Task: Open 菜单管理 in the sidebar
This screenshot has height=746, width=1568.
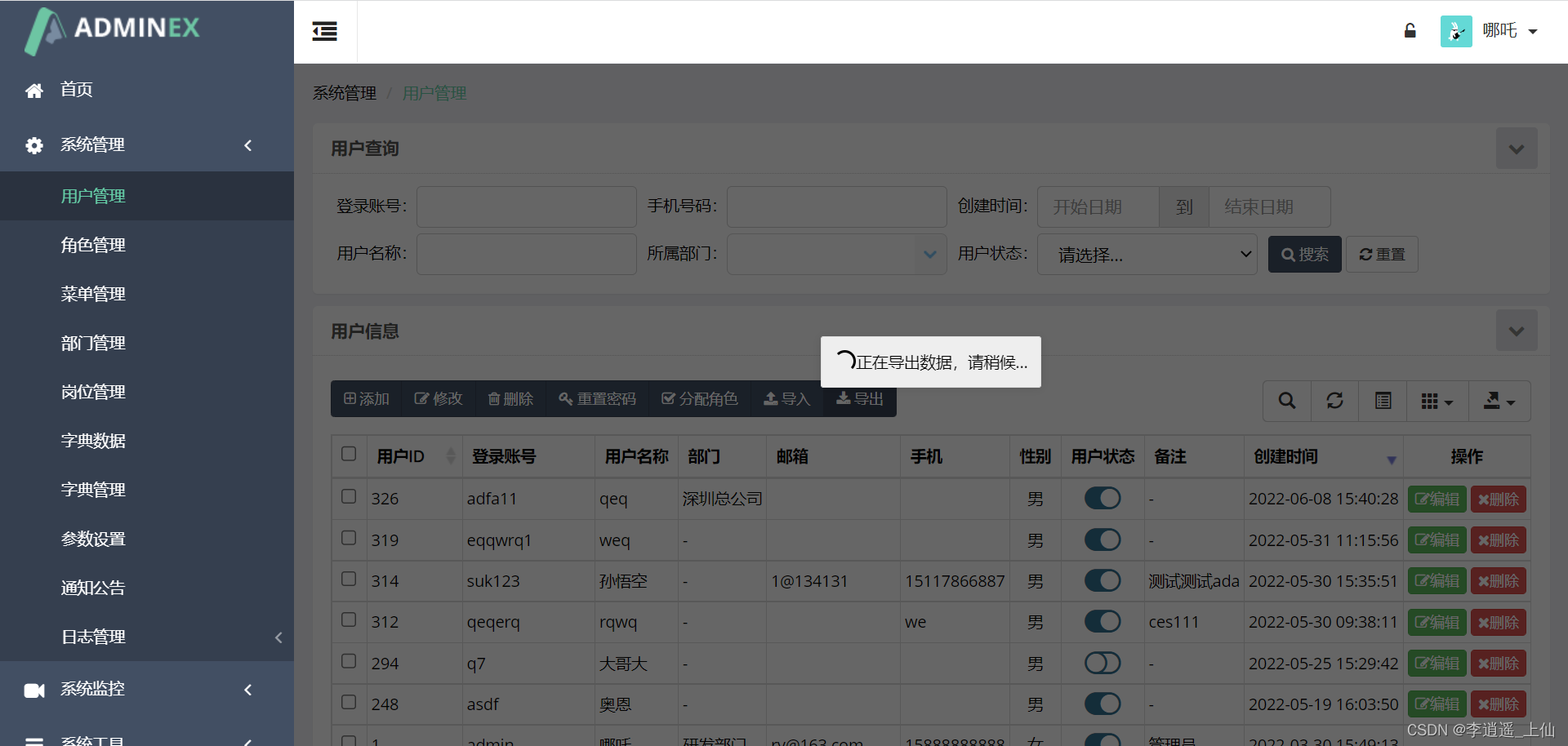Action: pos(147,294)
